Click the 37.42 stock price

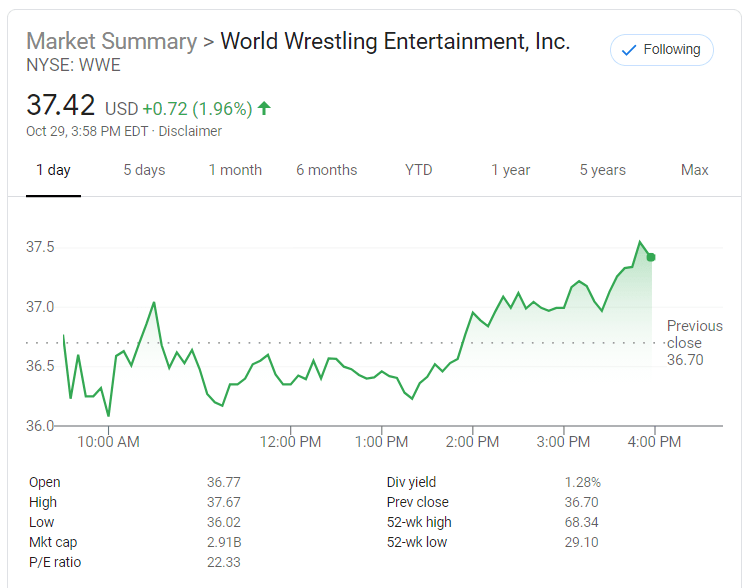(61, 105)
